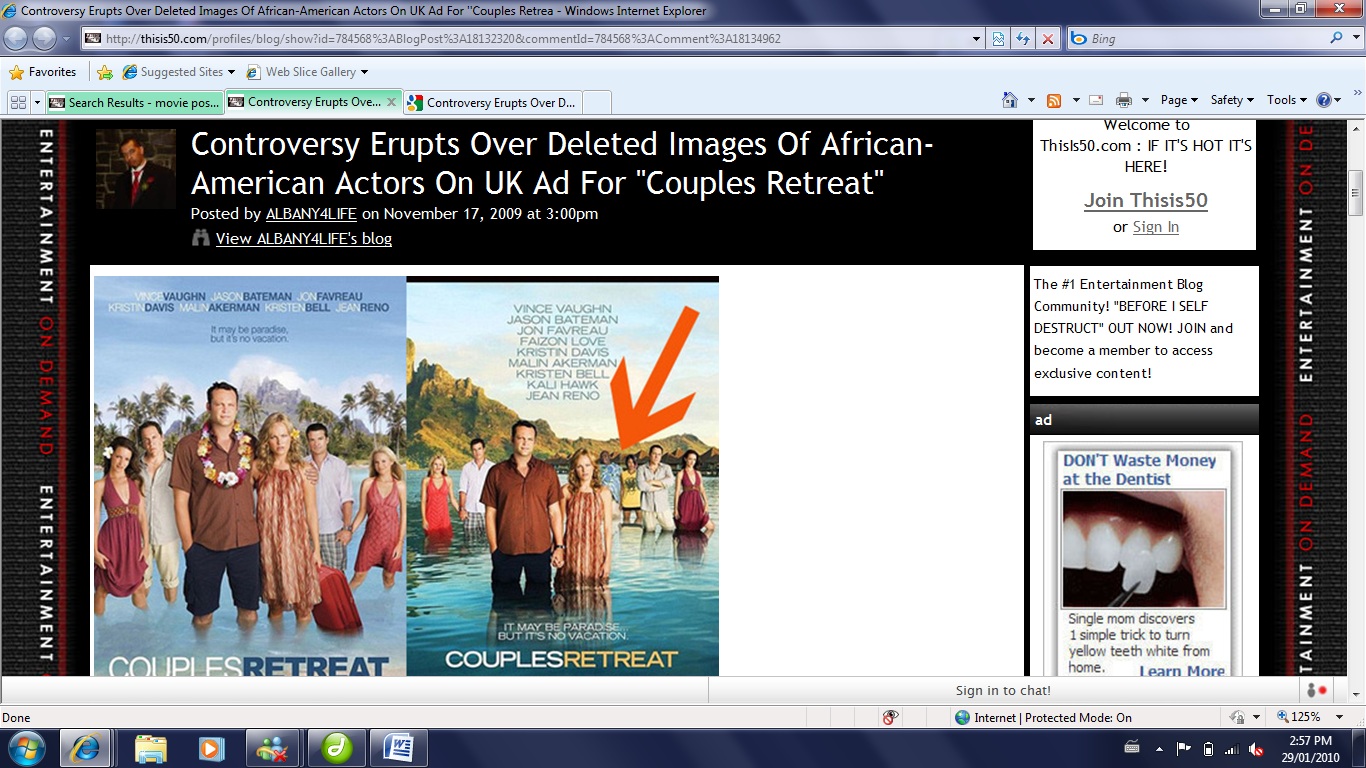
Task: Open Windows Explorer folder taskbar icon
Action: (x=150, y=748)
